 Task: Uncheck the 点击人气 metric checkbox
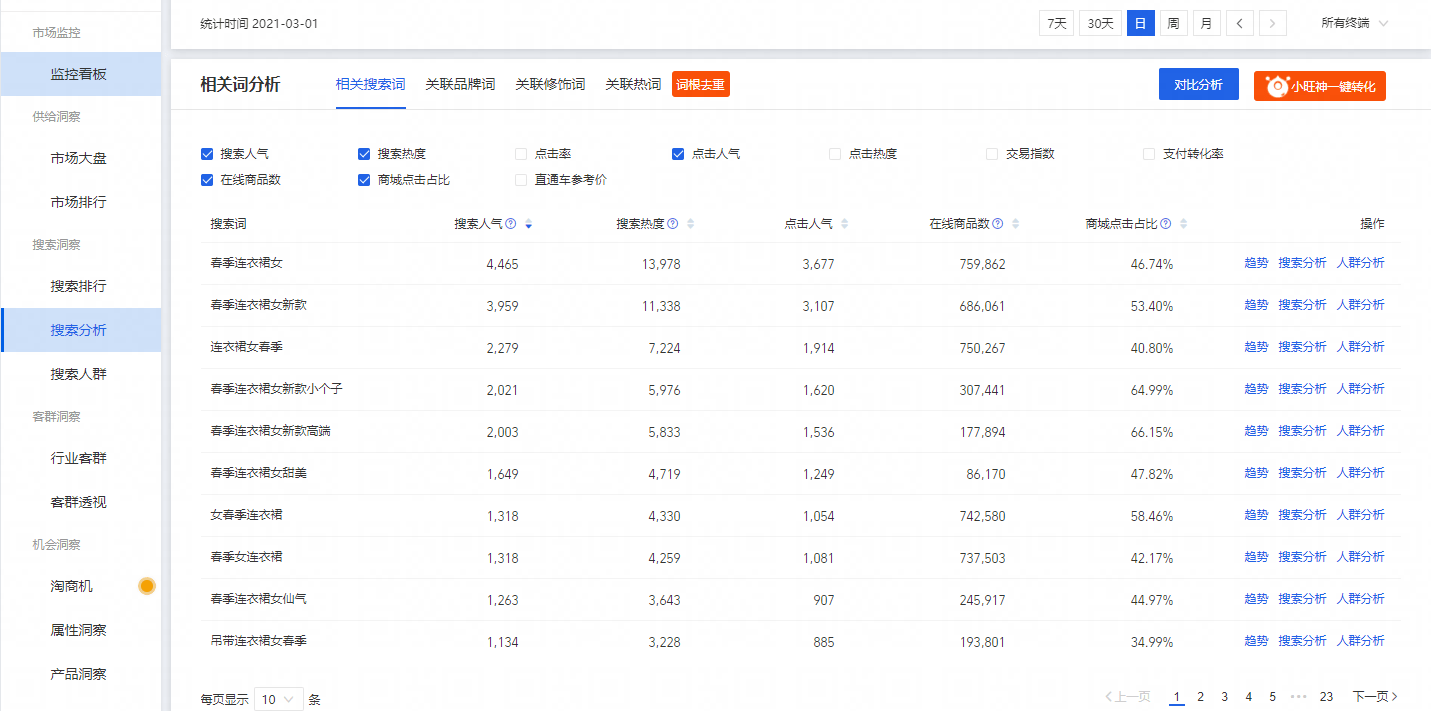[x=678, y=154]
